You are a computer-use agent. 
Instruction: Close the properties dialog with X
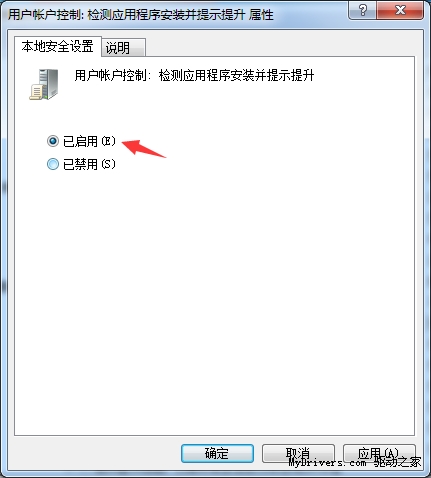coord(400,10)
